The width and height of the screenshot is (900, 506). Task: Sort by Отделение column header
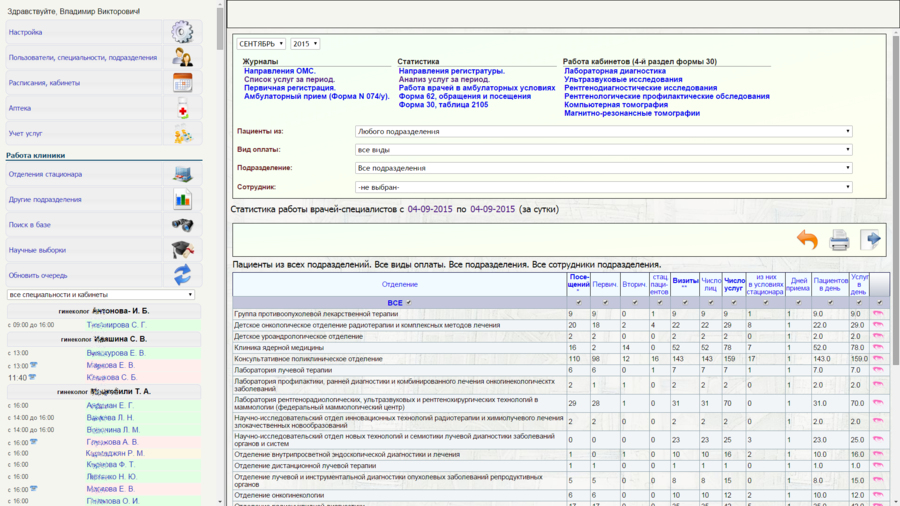pyautogui.click(x=399, y=285)
